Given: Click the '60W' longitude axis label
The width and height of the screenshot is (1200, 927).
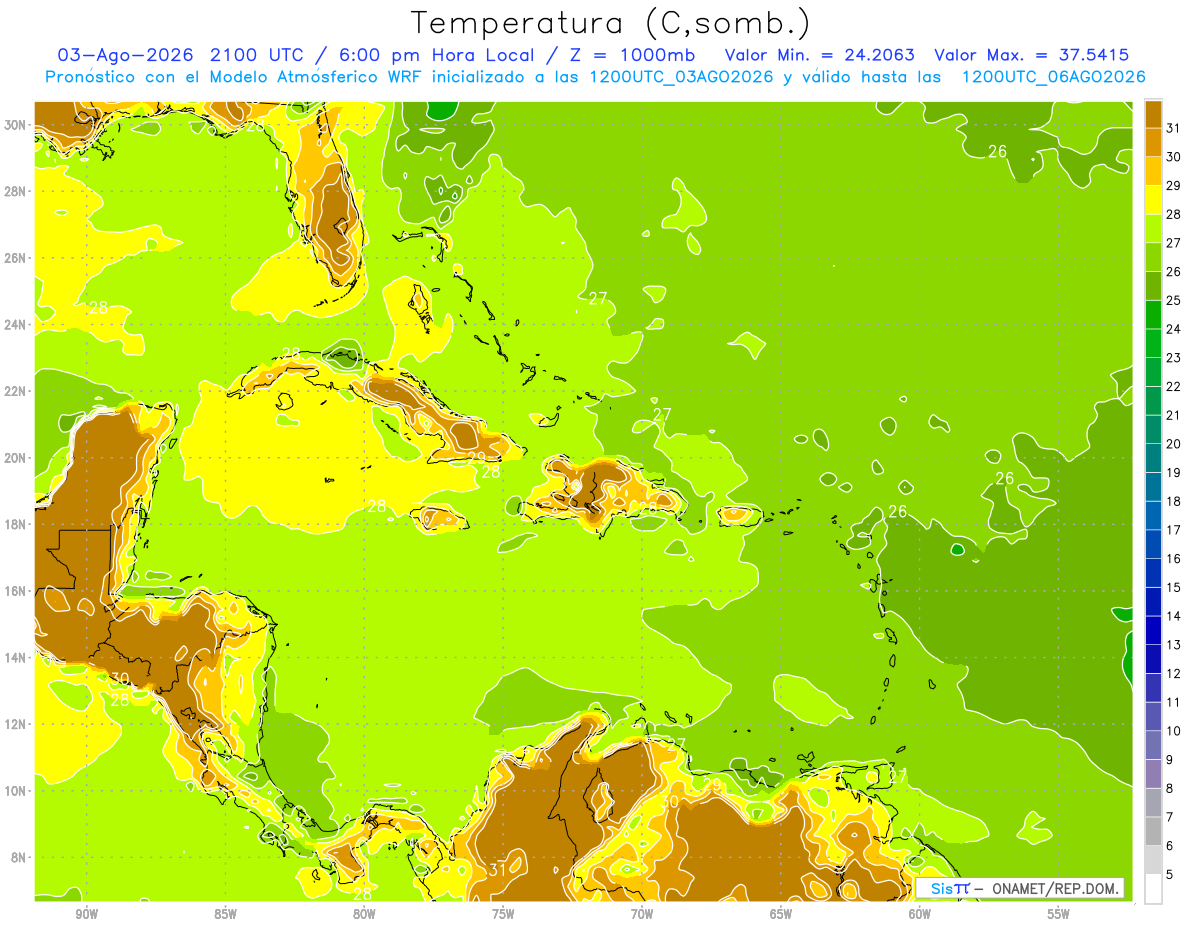Looking at the screenshot, I should [920, 914].
